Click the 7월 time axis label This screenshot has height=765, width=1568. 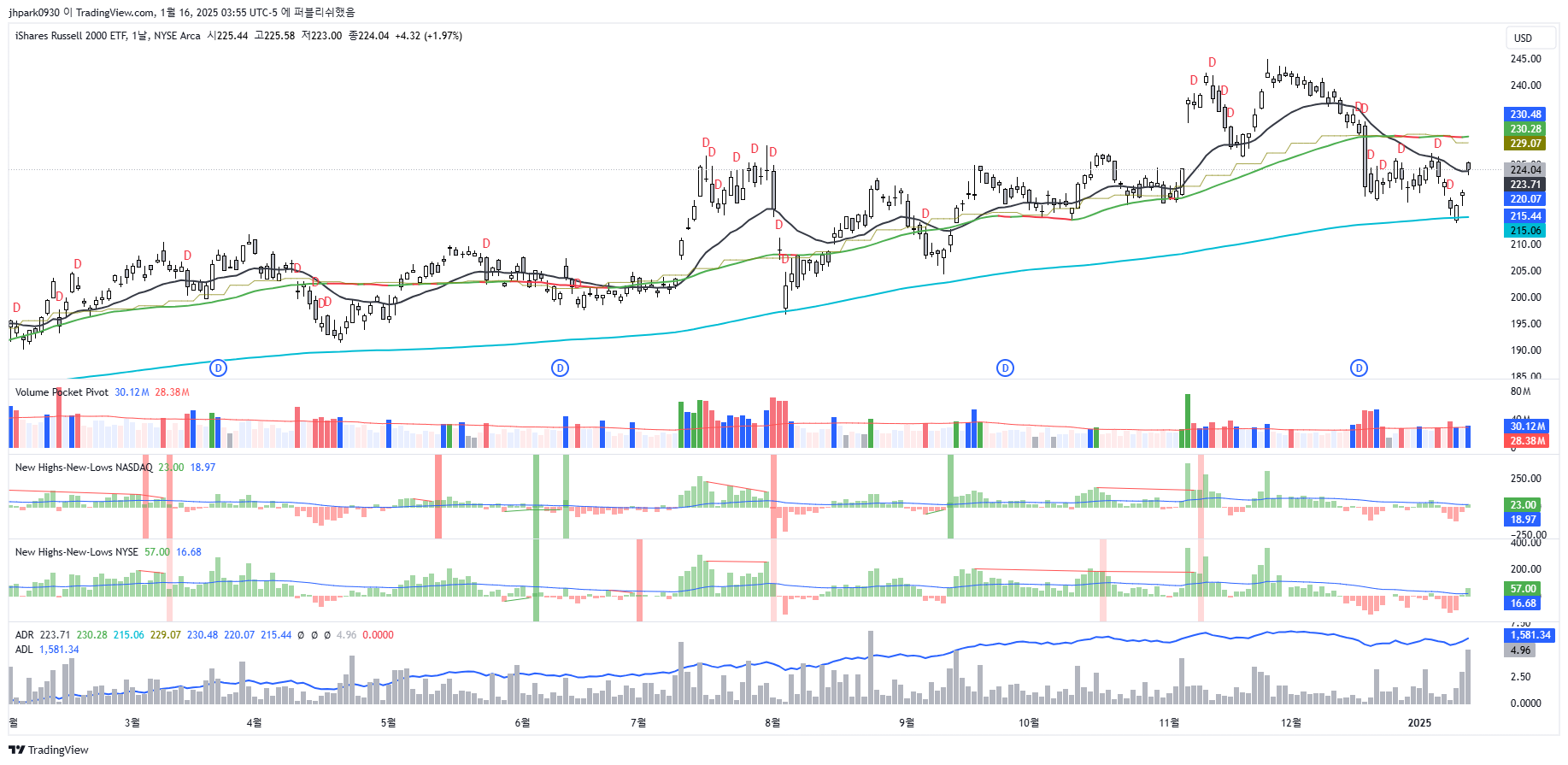[x=638, y=723]
